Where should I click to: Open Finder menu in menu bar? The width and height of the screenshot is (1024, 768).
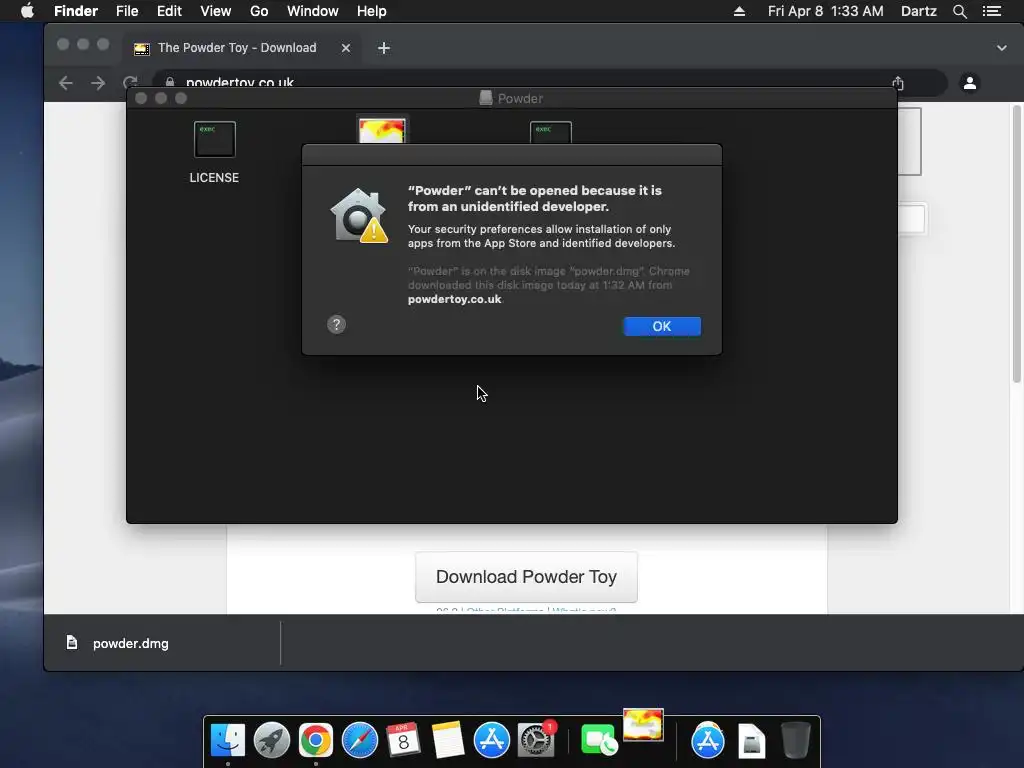(76, 11)
